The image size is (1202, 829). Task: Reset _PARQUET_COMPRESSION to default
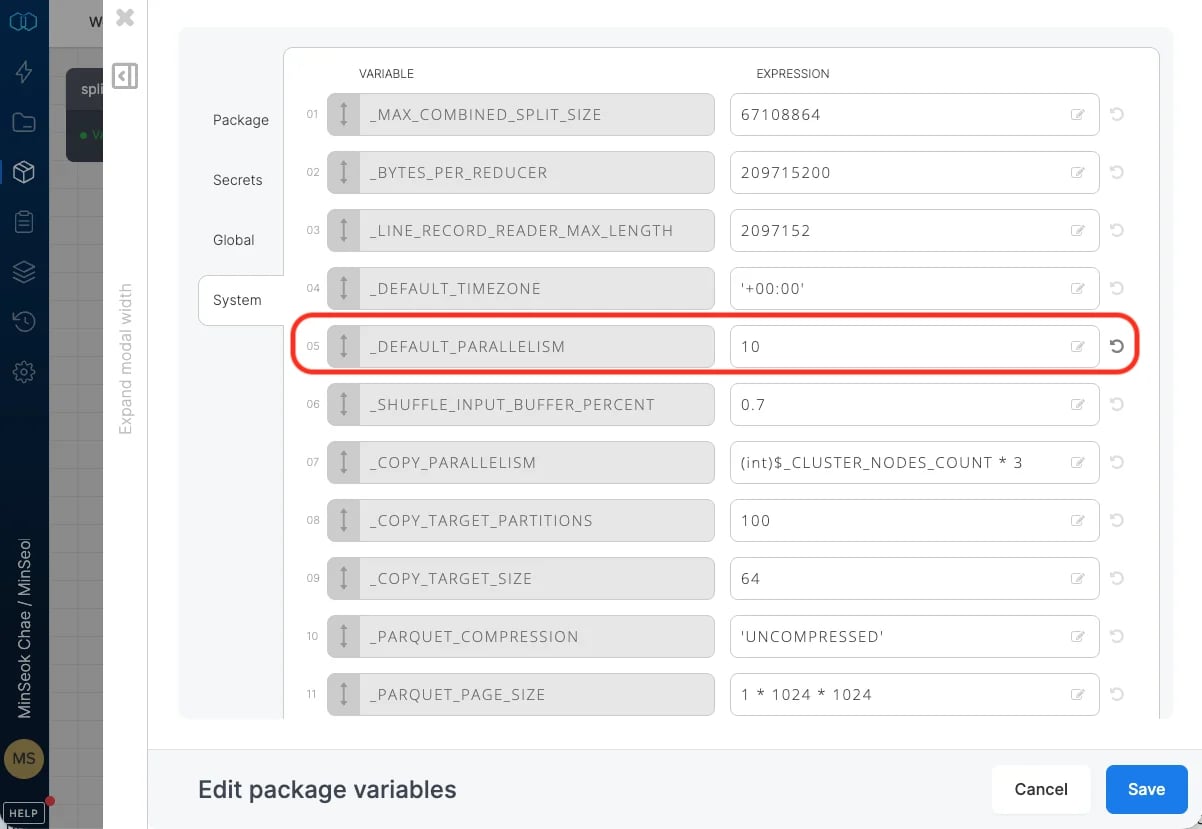coord(1117,636)
